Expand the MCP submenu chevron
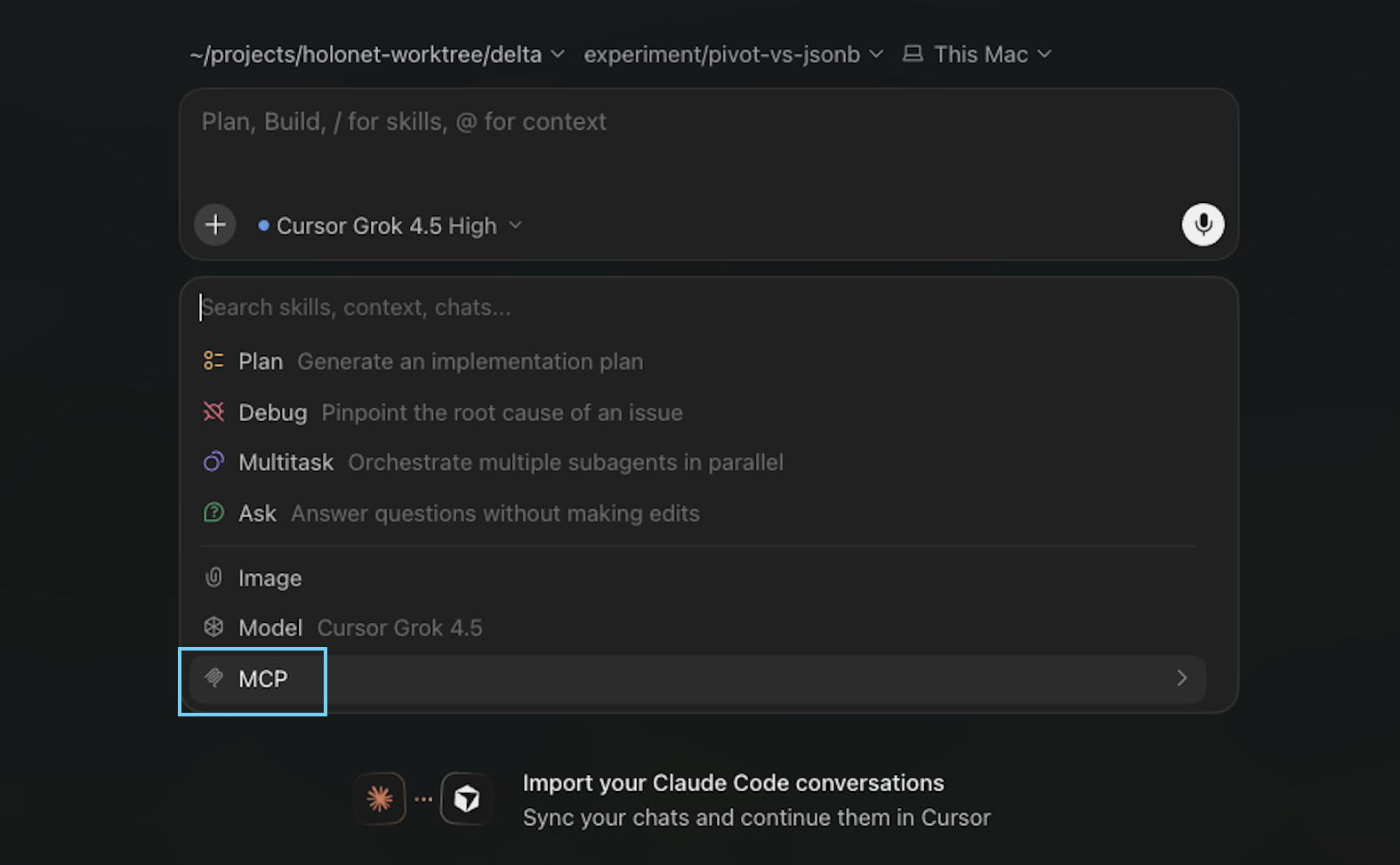The height and width of the screenshot is (865, 1400). pos(1181,678)
